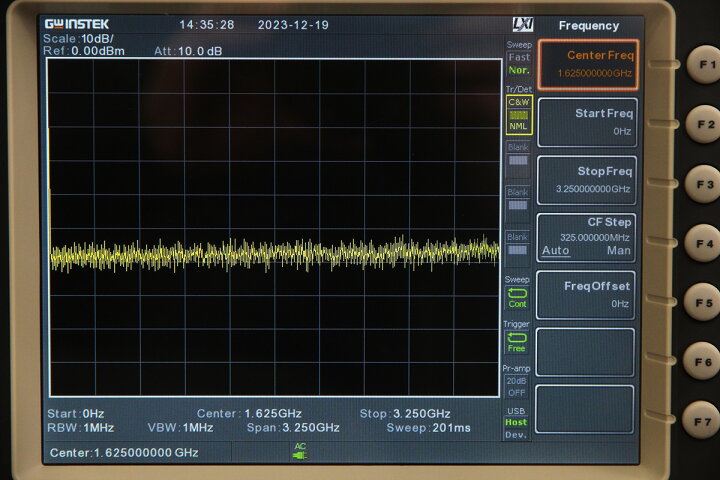Hit the F7 hardware key
Image resolution: width=720 pixels, height=480 pixels.
pos(701,421)
